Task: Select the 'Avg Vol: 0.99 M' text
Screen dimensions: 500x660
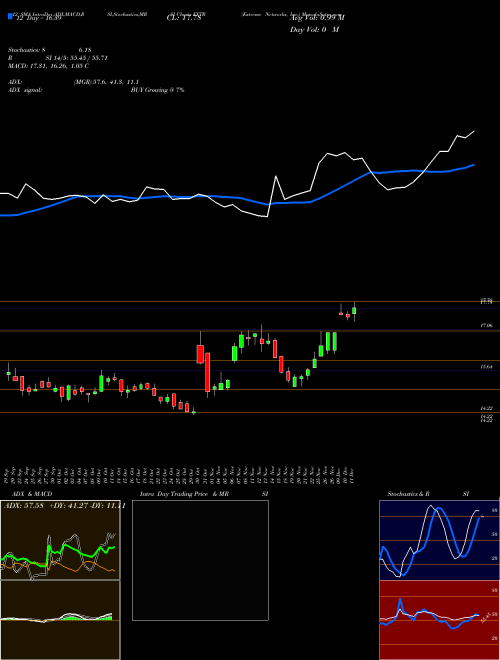Action: (317, 18)
